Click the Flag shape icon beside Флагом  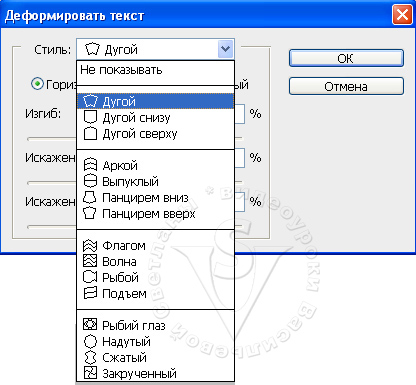click(x=90, y=245)
